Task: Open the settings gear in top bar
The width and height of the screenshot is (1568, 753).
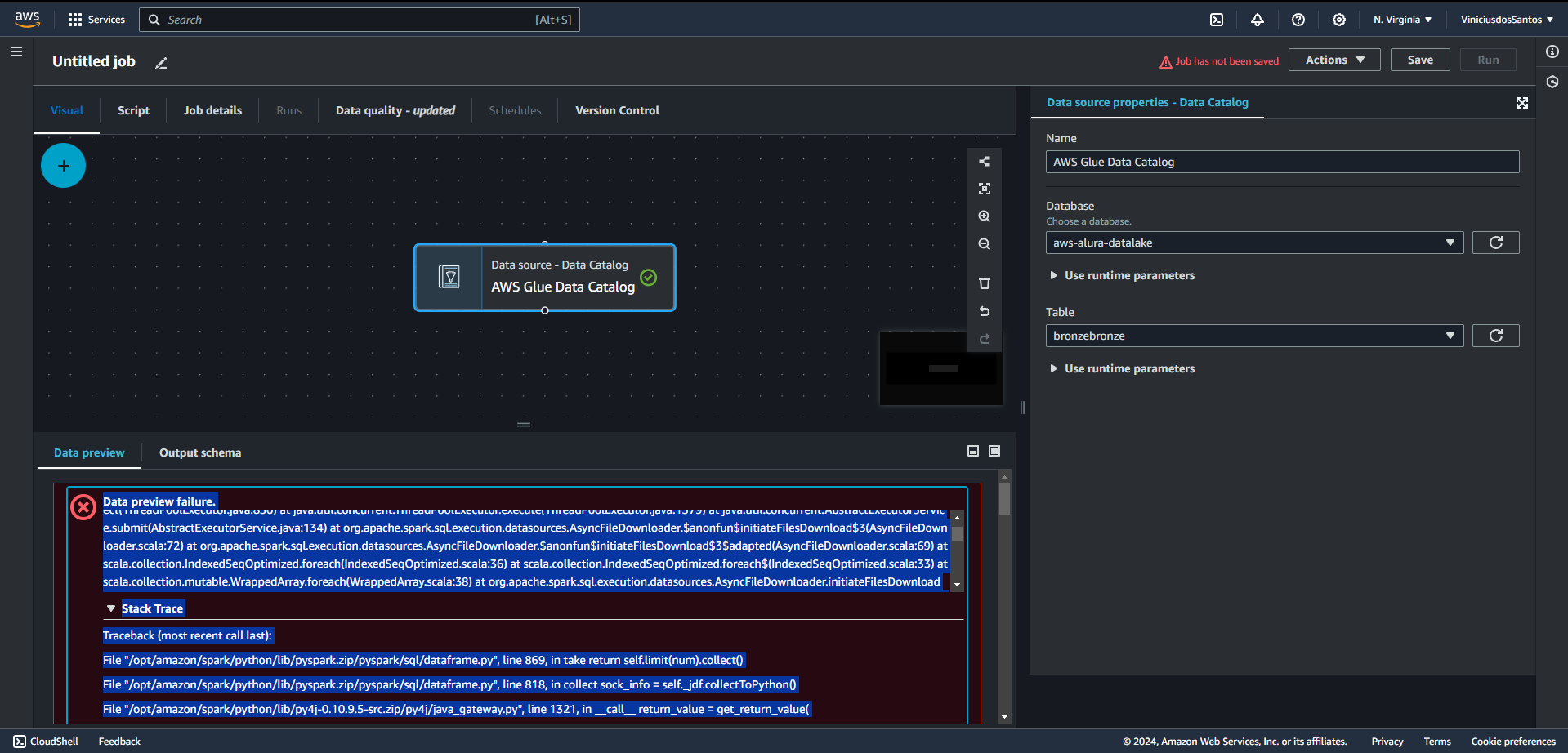Action: click(x=1339, y=20)
